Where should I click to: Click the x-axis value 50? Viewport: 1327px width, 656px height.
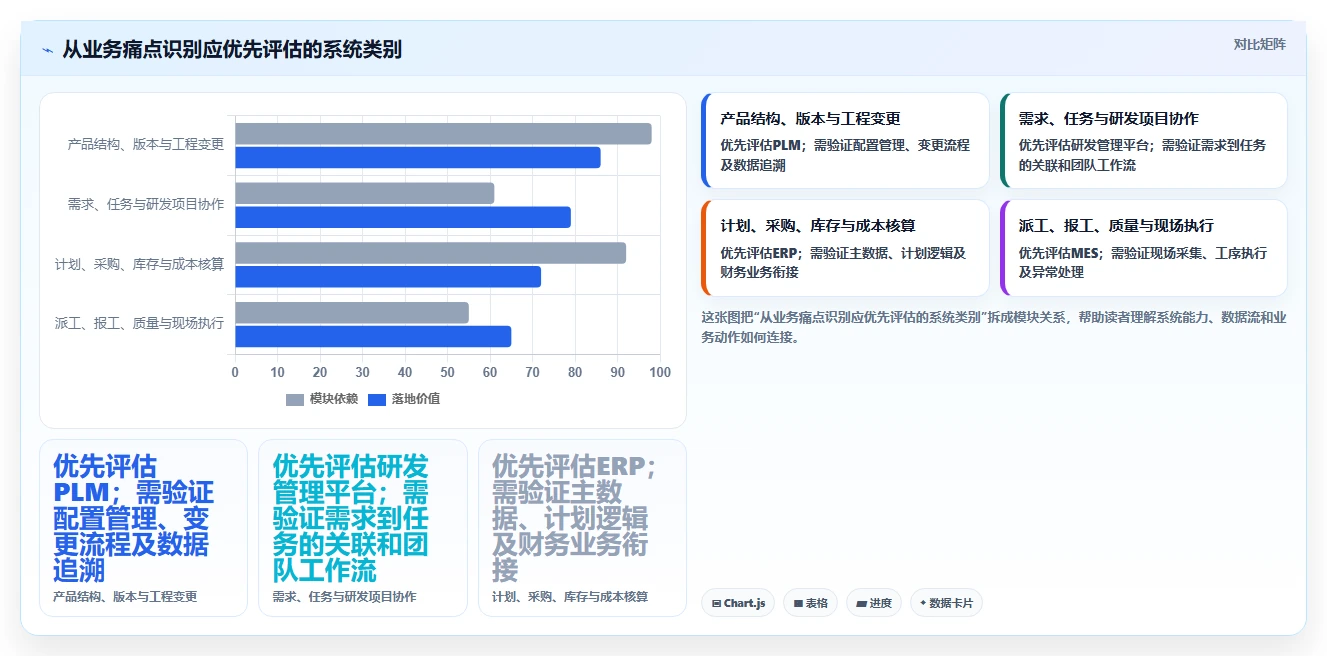click(447, 373)
